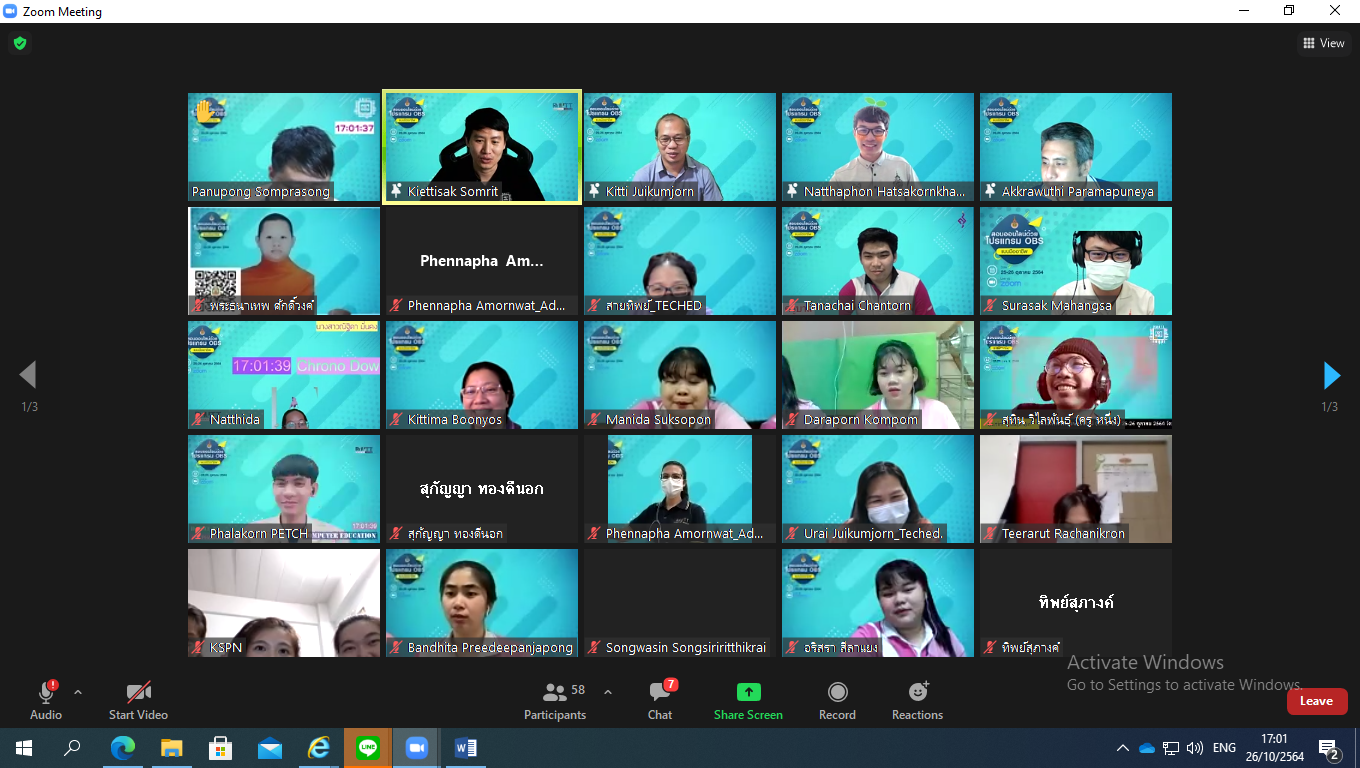Select Panupong Somprasong's video tile
Viewport: 1360px width, 768px height.
(x=284, y=147)
